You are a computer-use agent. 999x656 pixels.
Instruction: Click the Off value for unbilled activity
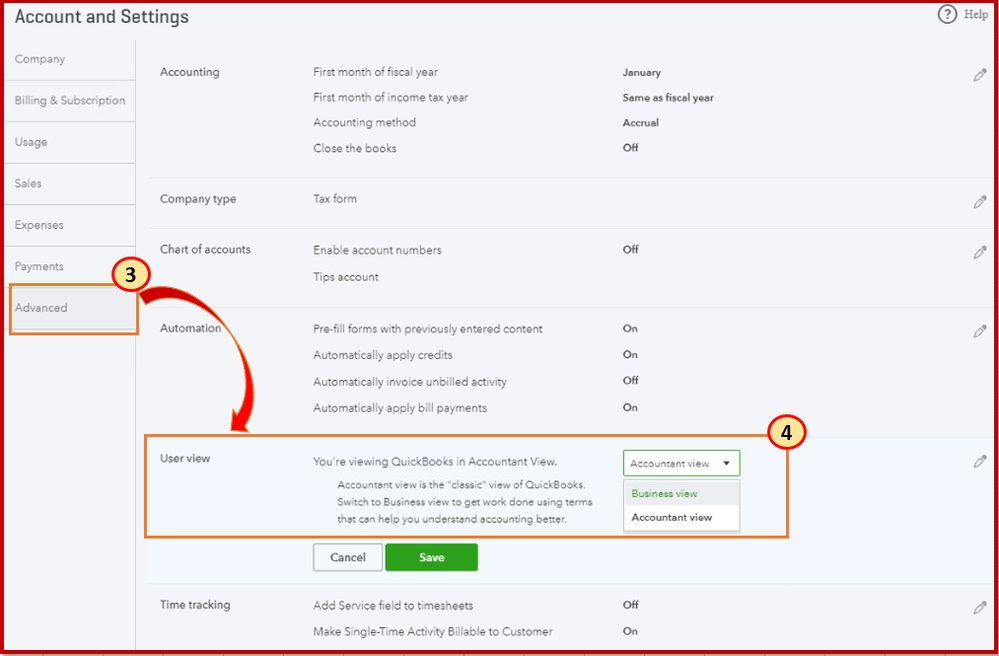630,381
